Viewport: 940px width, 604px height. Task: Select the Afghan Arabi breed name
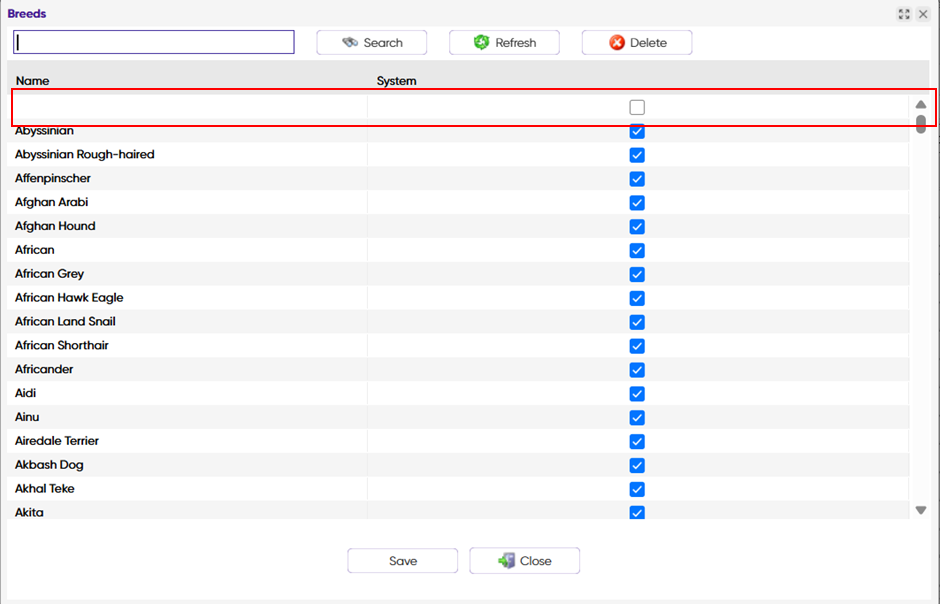52,203
